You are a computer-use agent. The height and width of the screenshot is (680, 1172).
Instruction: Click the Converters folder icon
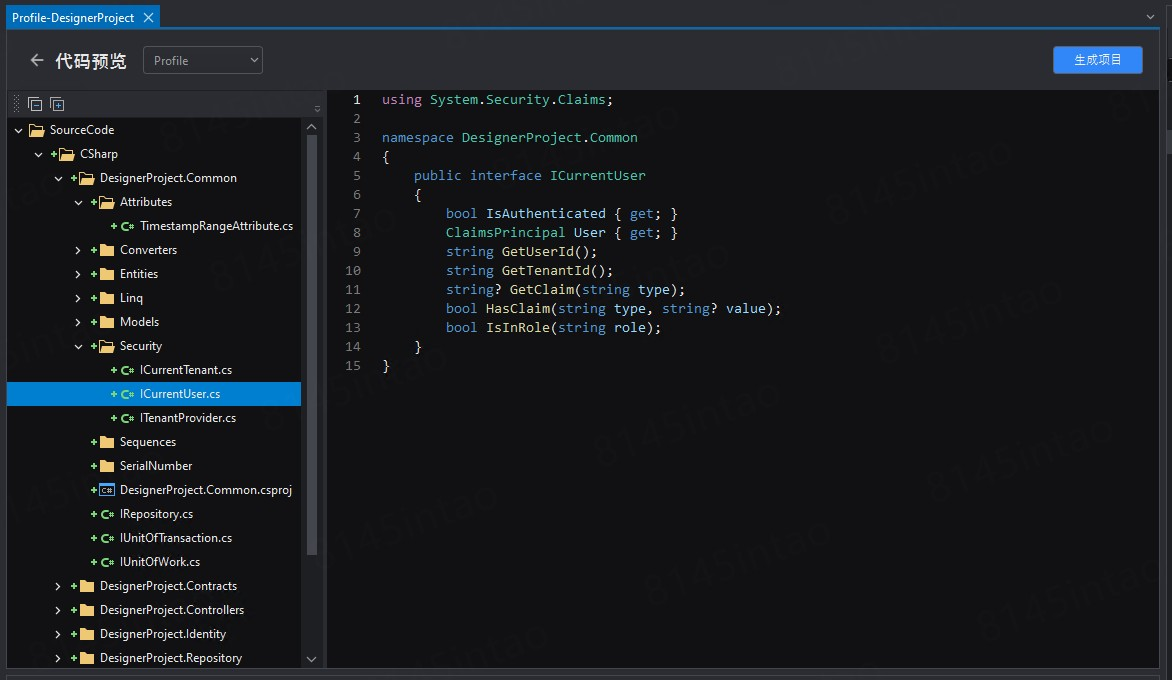point(107,250)
